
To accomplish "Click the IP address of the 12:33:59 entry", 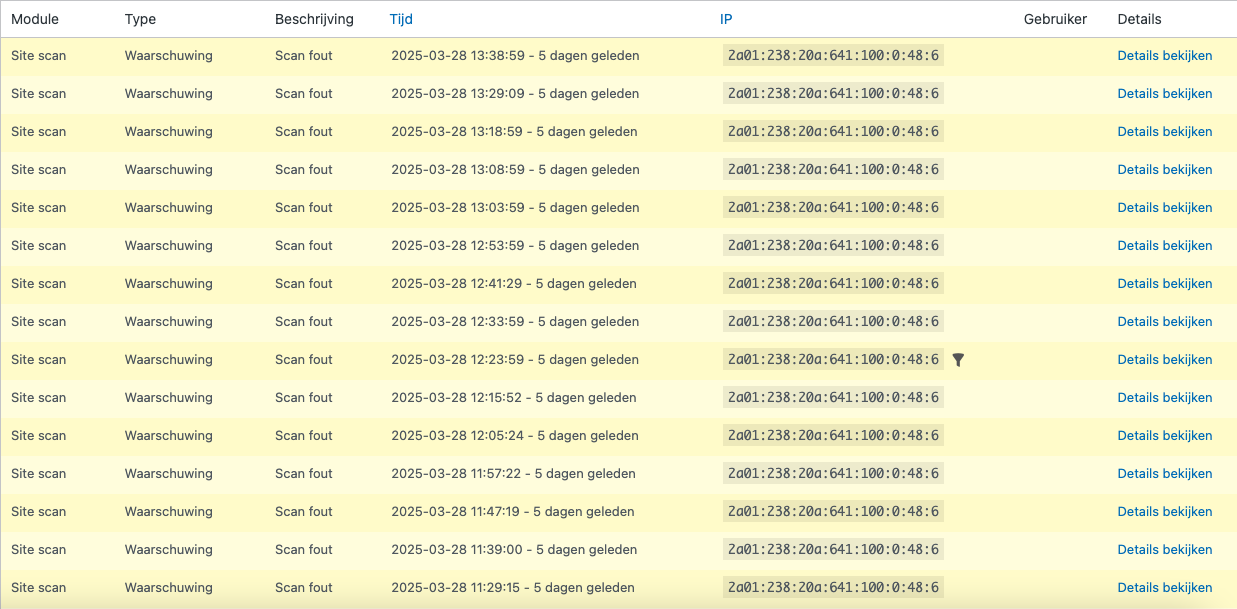I will [833, 322].
